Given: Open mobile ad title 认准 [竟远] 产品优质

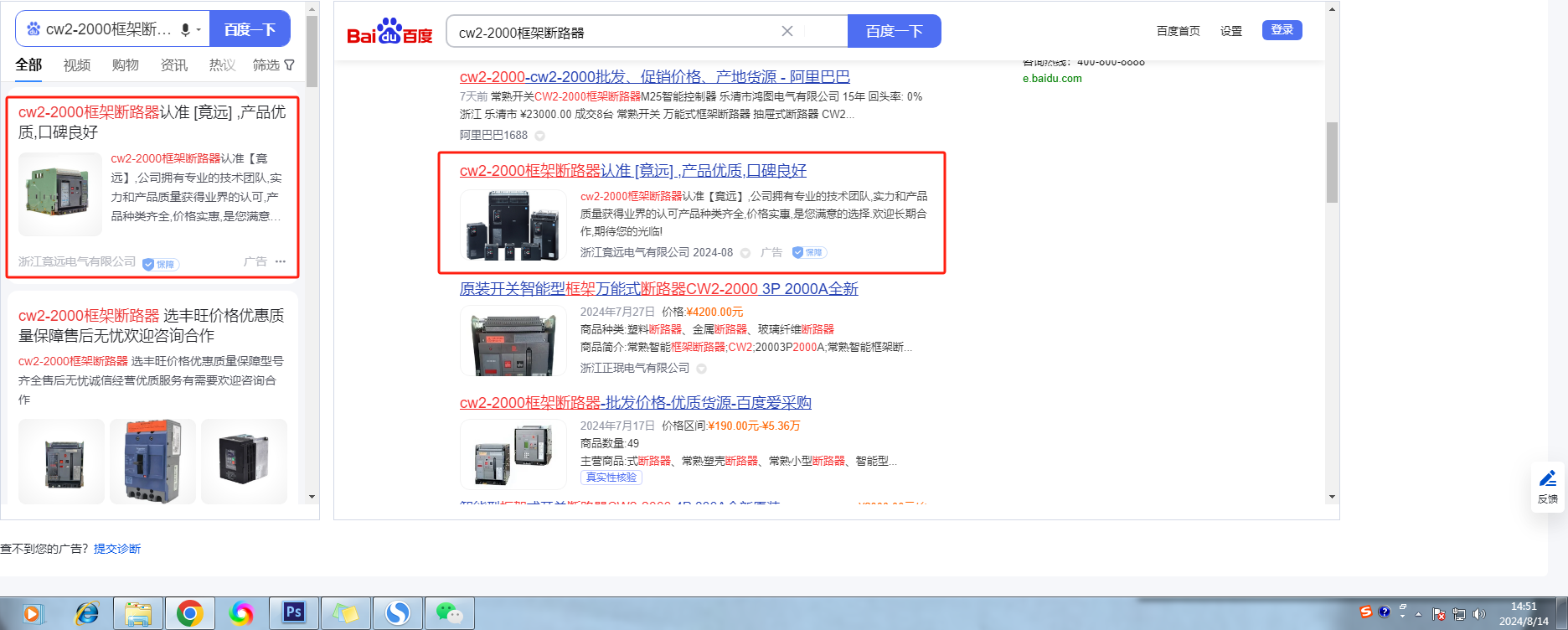Looking at the screenshot, I should [152, 121].
